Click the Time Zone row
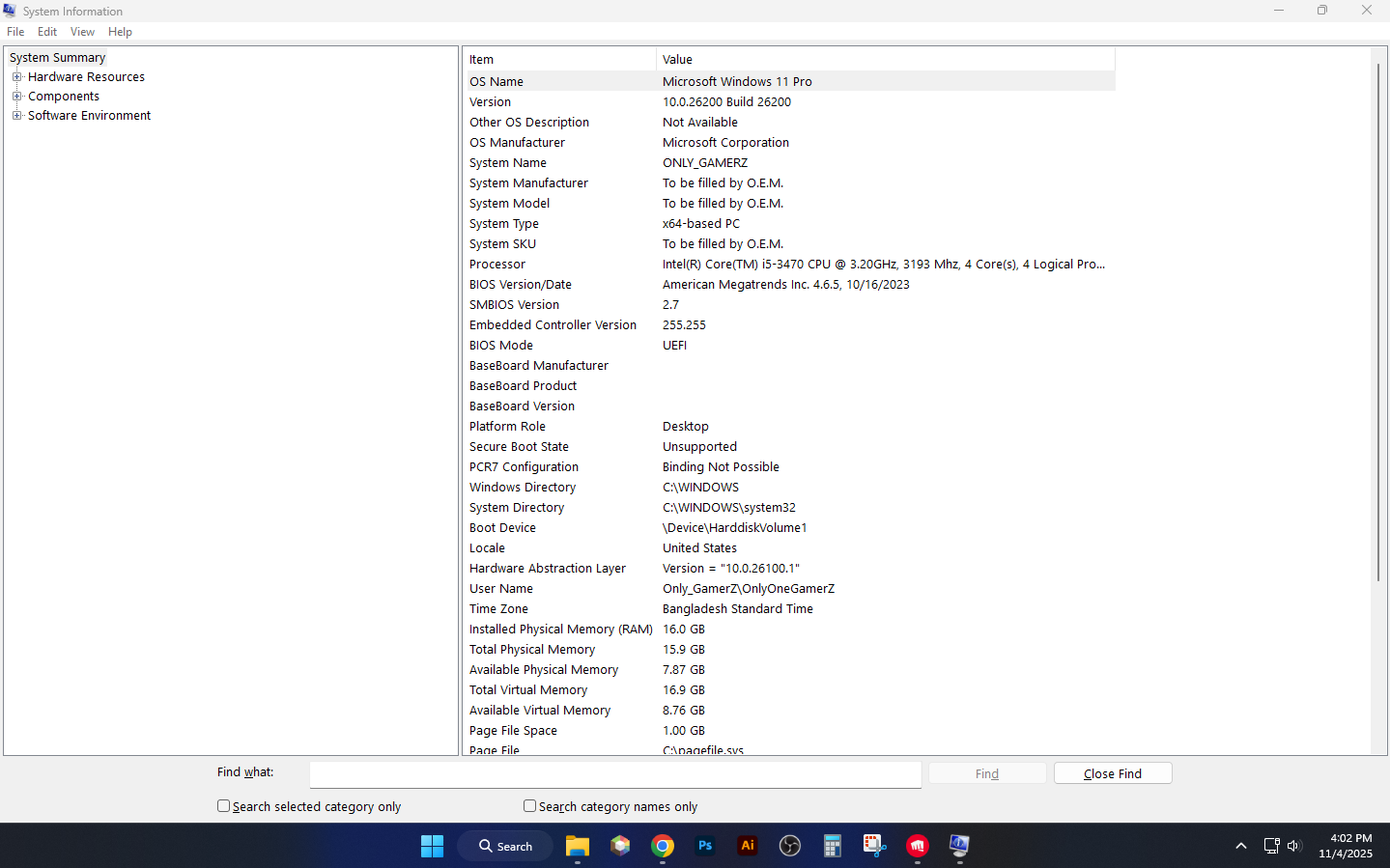The image size is (1390, 868). (789, 609)
